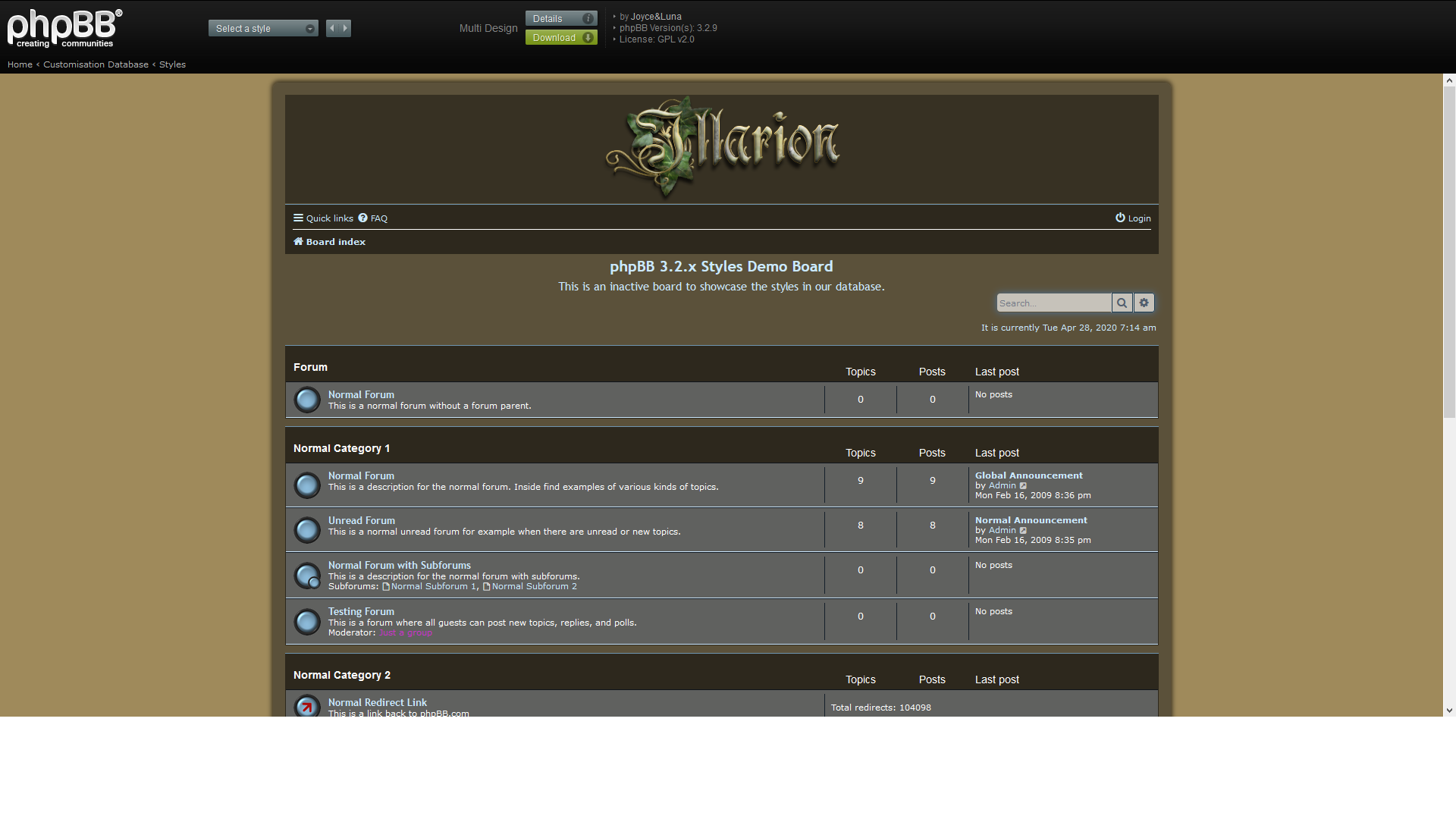Open Normal Subforum 1 link
The height and width of the screenshot is (819, 1456).
(x=433, y=586)
